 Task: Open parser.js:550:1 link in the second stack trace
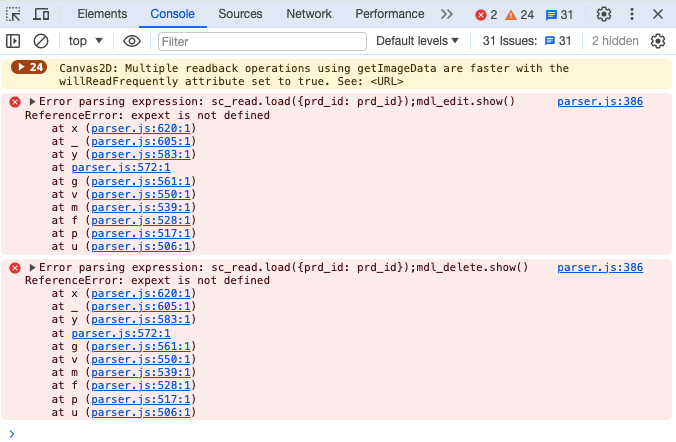click(x=141, y=360)
